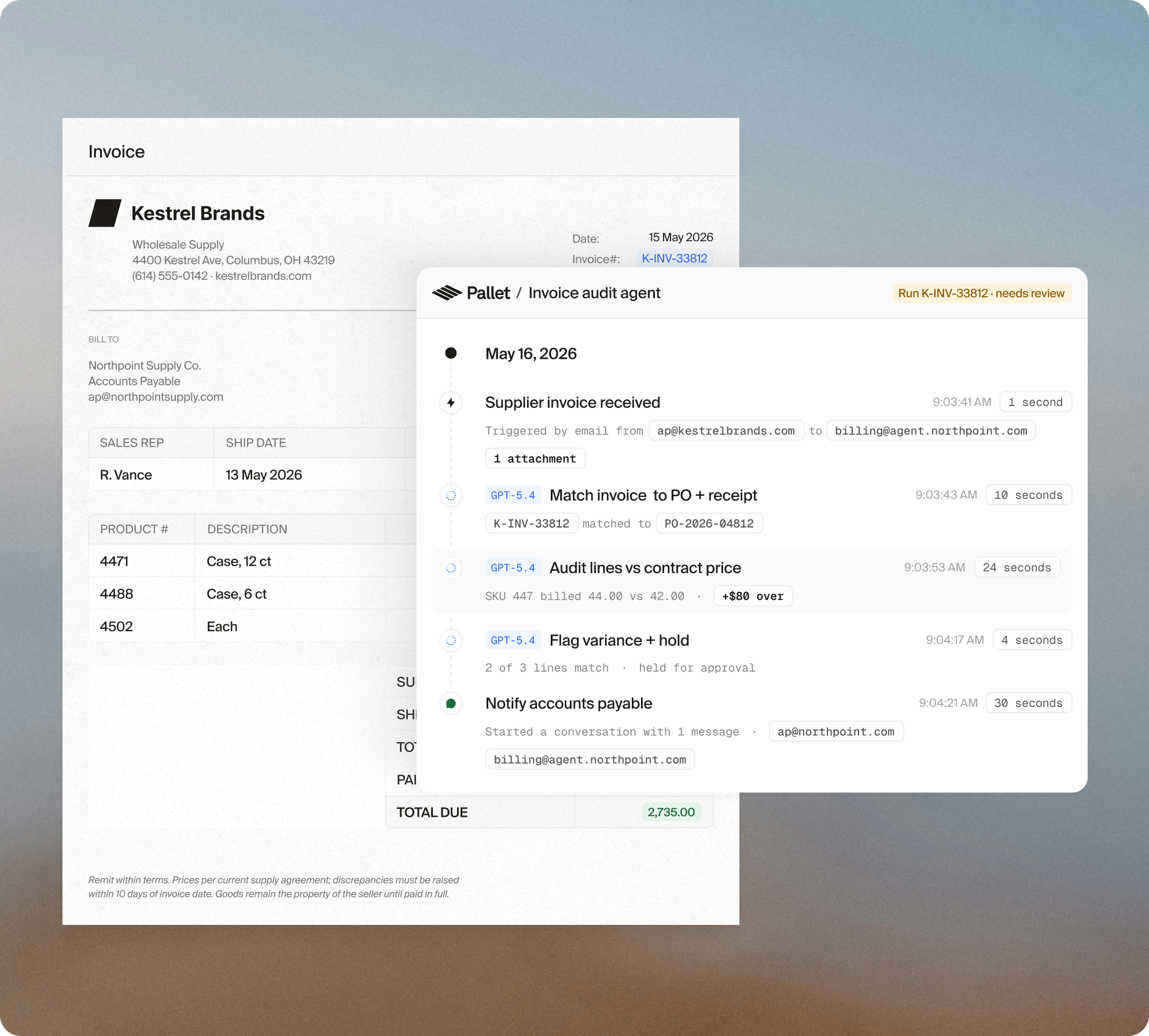1149x1036 pixels.
Task: Click '2 of 3 lines match' text
Action: tap(547, 668)
